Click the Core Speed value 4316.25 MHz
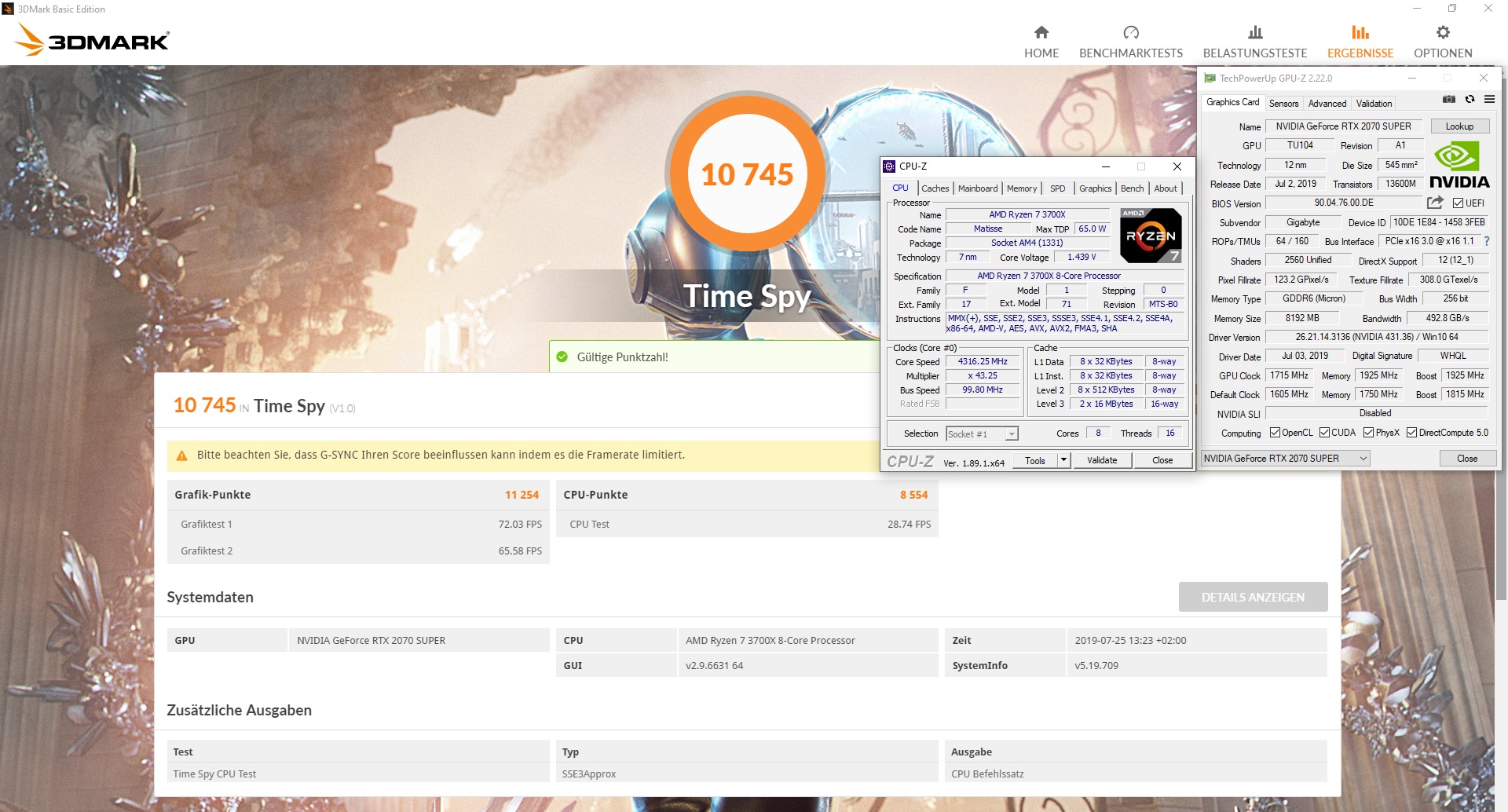 tap(983, 362)
